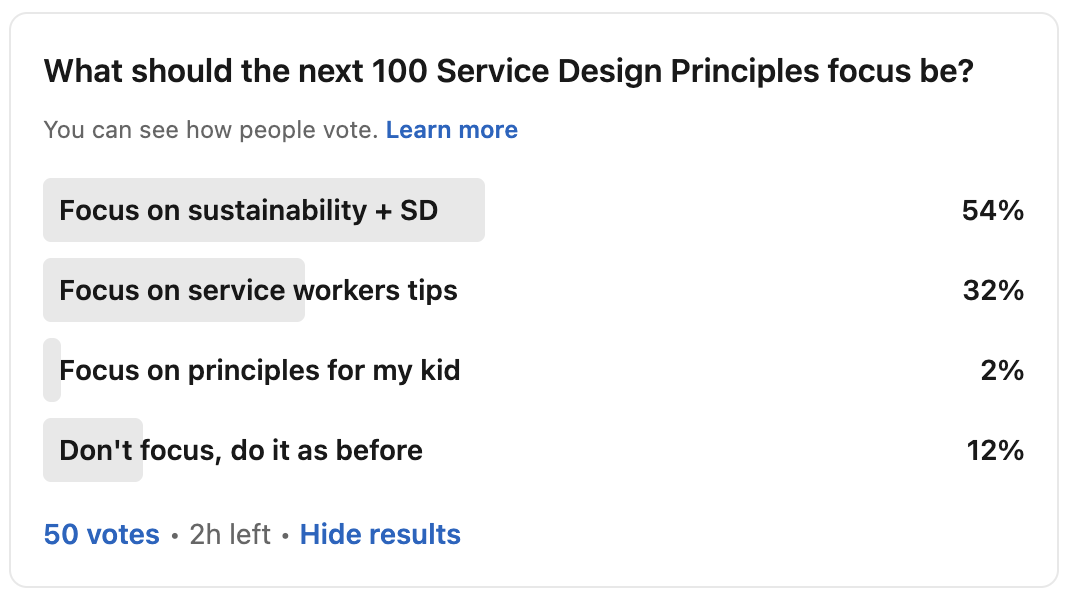Viewport: 1074px width, 596px height.
Task: Click the dot separator before Hide results
Action: [x=285, y=536]
